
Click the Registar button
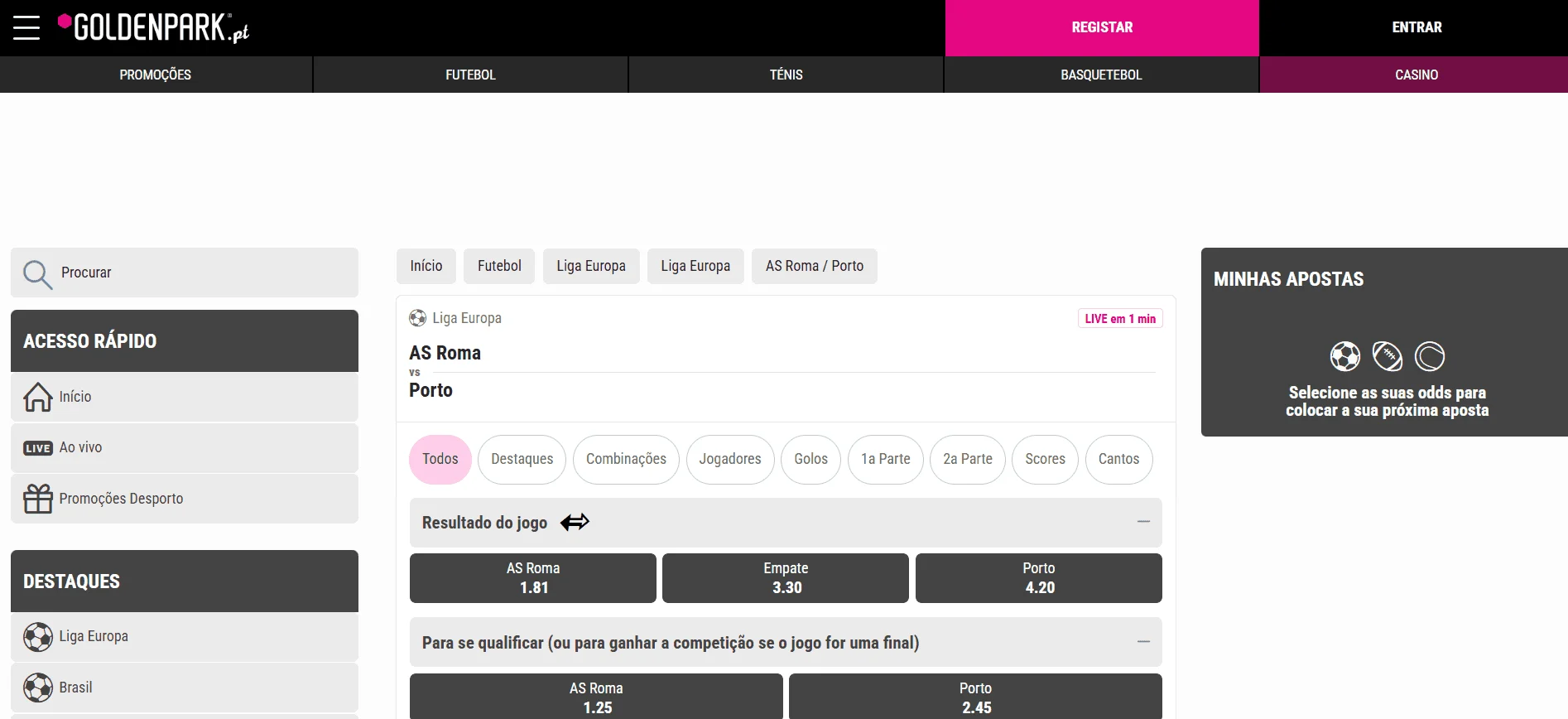1102,28
